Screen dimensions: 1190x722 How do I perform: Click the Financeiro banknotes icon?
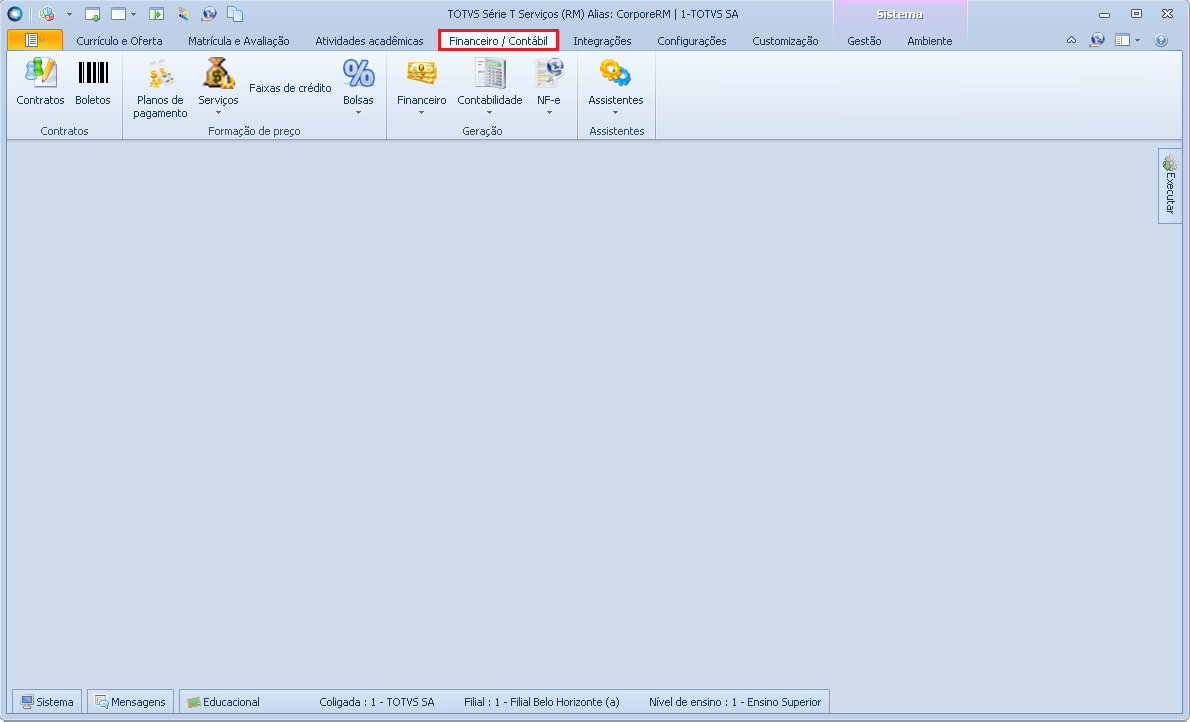click(x=421, y=74)
